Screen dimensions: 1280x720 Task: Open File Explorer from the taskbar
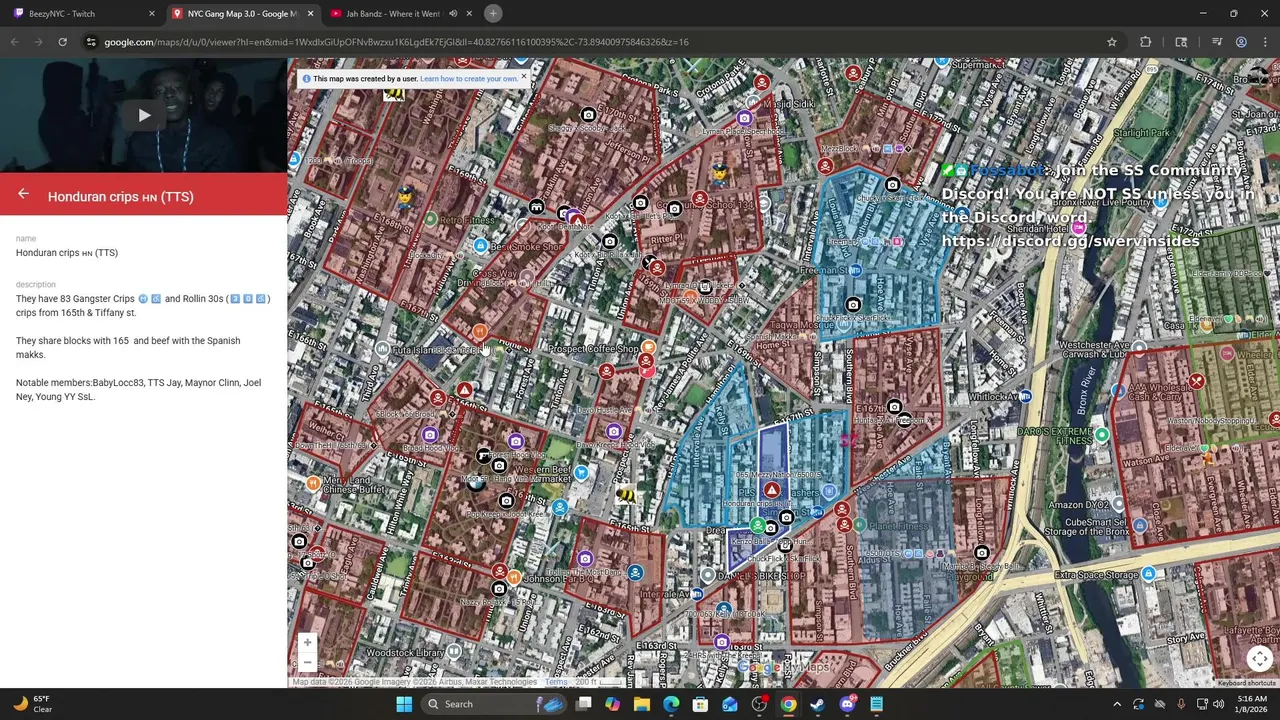[x=642, y=704]
